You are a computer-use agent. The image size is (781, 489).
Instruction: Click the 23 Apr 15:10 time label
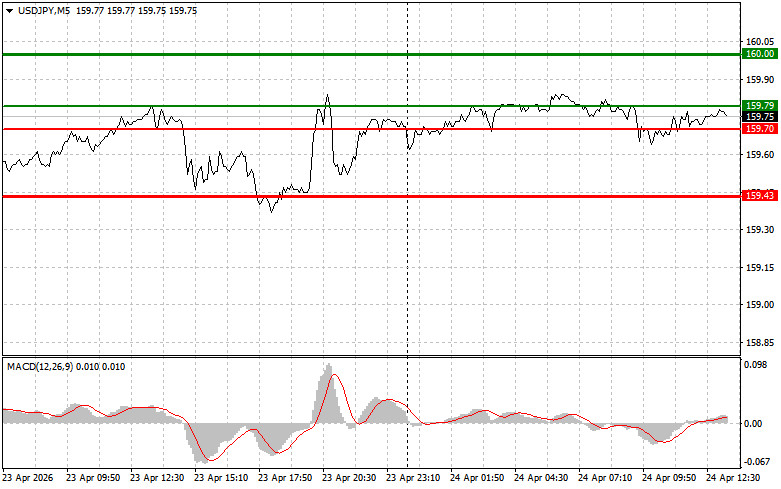[x=221, y=478]
